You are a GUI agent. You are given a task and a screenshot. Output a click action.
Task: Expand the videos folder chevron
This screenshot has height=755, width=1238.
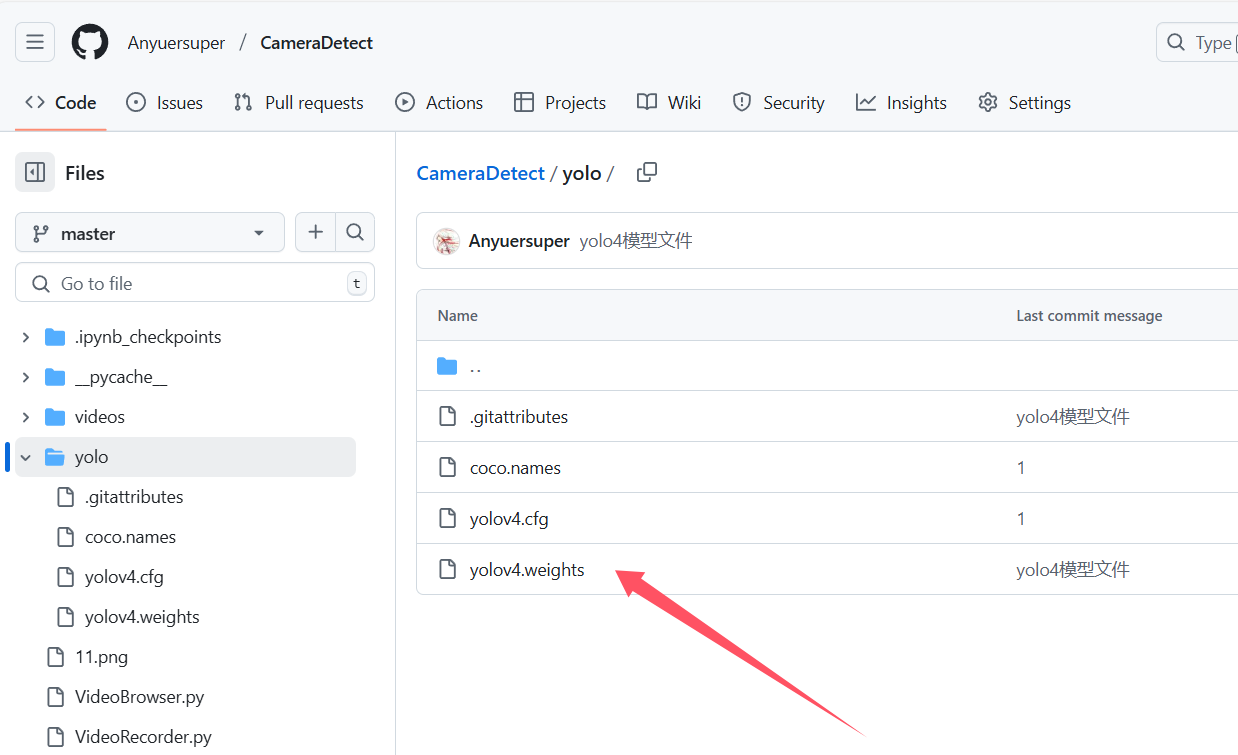(26, 417)
